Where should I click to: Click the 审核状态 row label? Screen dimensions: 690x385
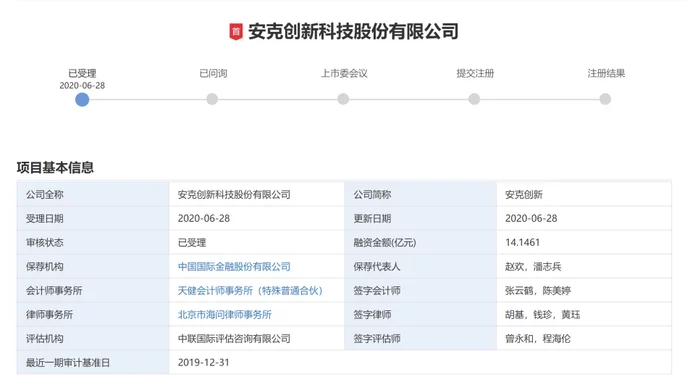coord(44,242)
